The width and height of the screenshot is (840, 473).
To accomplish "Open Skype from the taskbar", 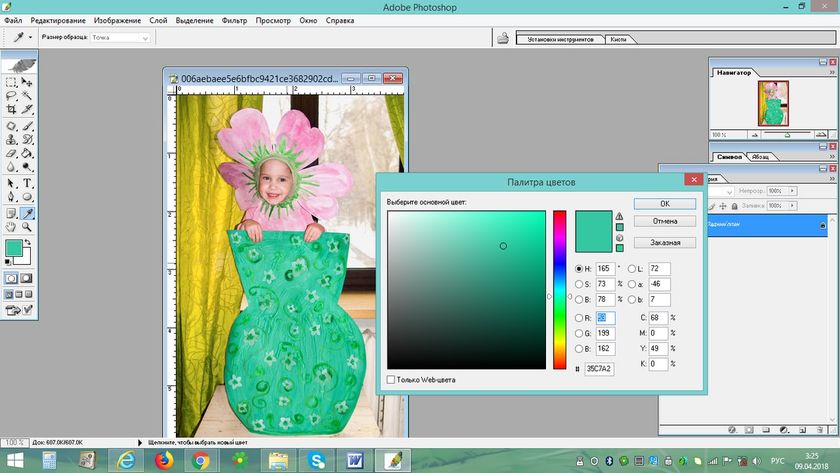I will [317, 460].
